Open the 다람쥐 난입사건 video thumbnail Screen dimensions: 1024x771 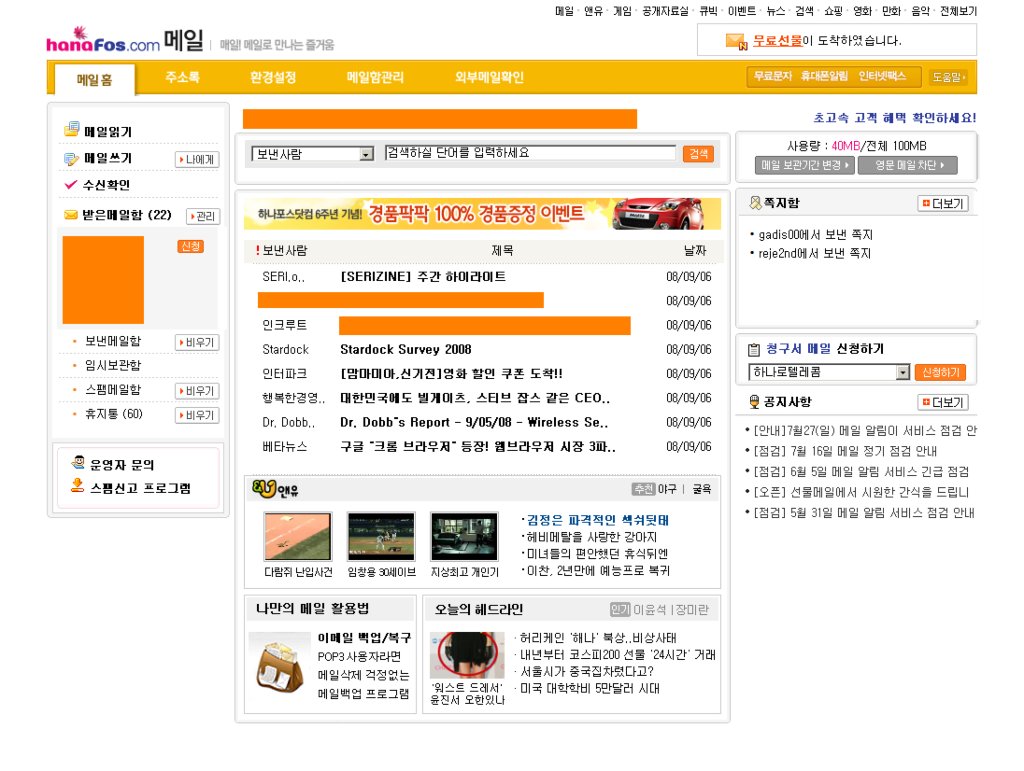298,537
